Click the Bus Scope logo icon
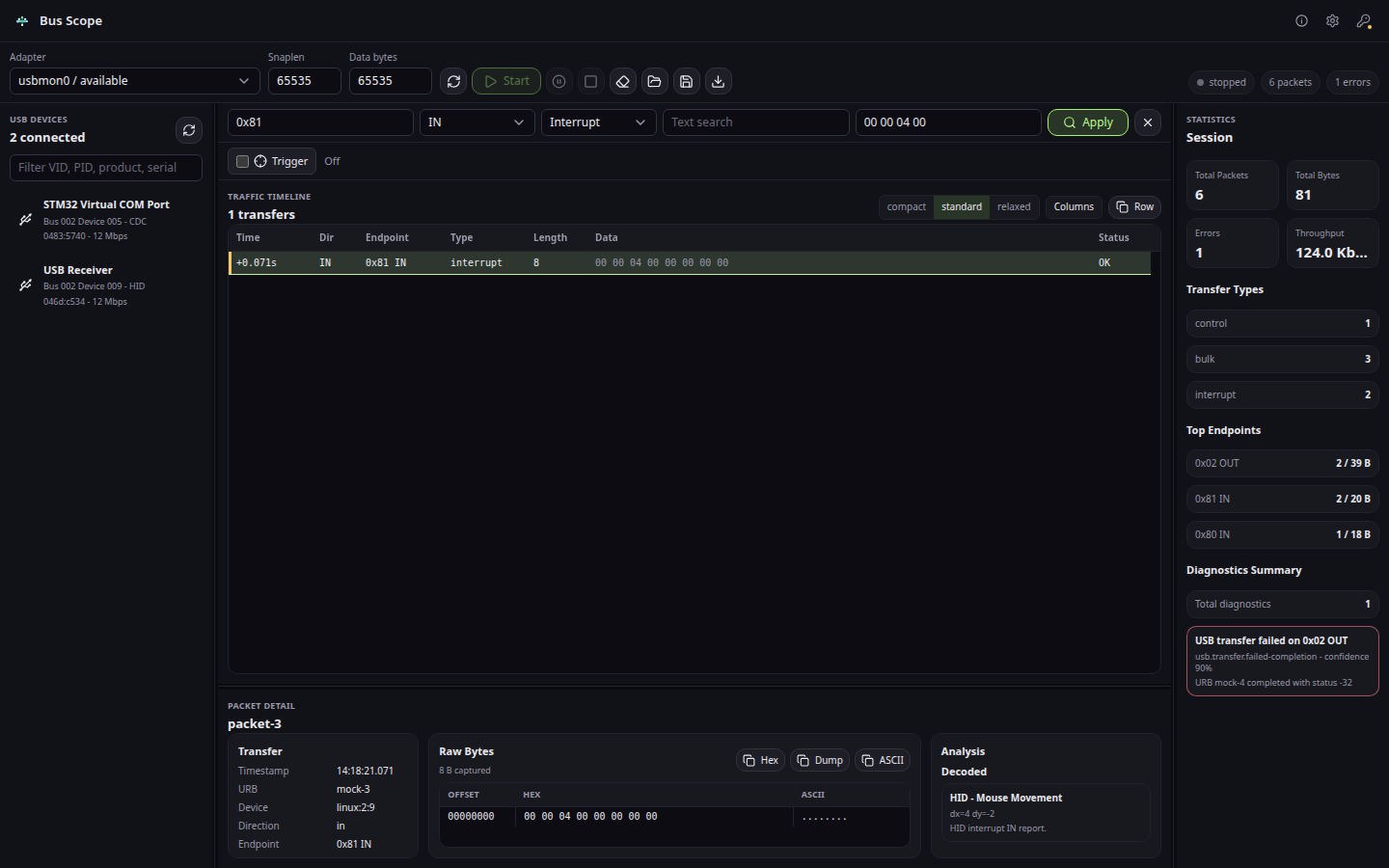Screen dimensions: 1389x868 22,20
